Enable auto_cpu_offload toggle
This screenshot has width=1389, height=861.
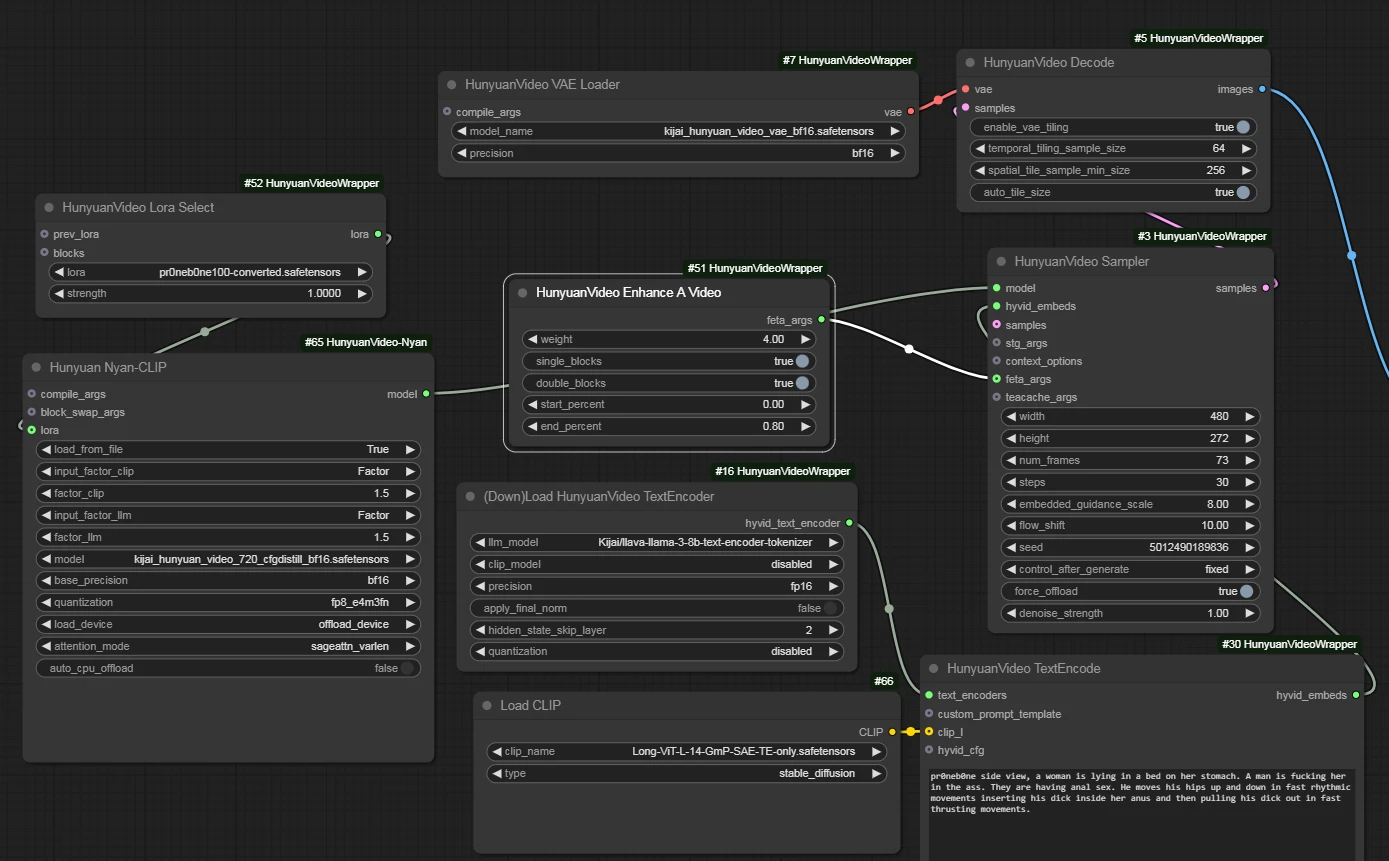[407, 668]
